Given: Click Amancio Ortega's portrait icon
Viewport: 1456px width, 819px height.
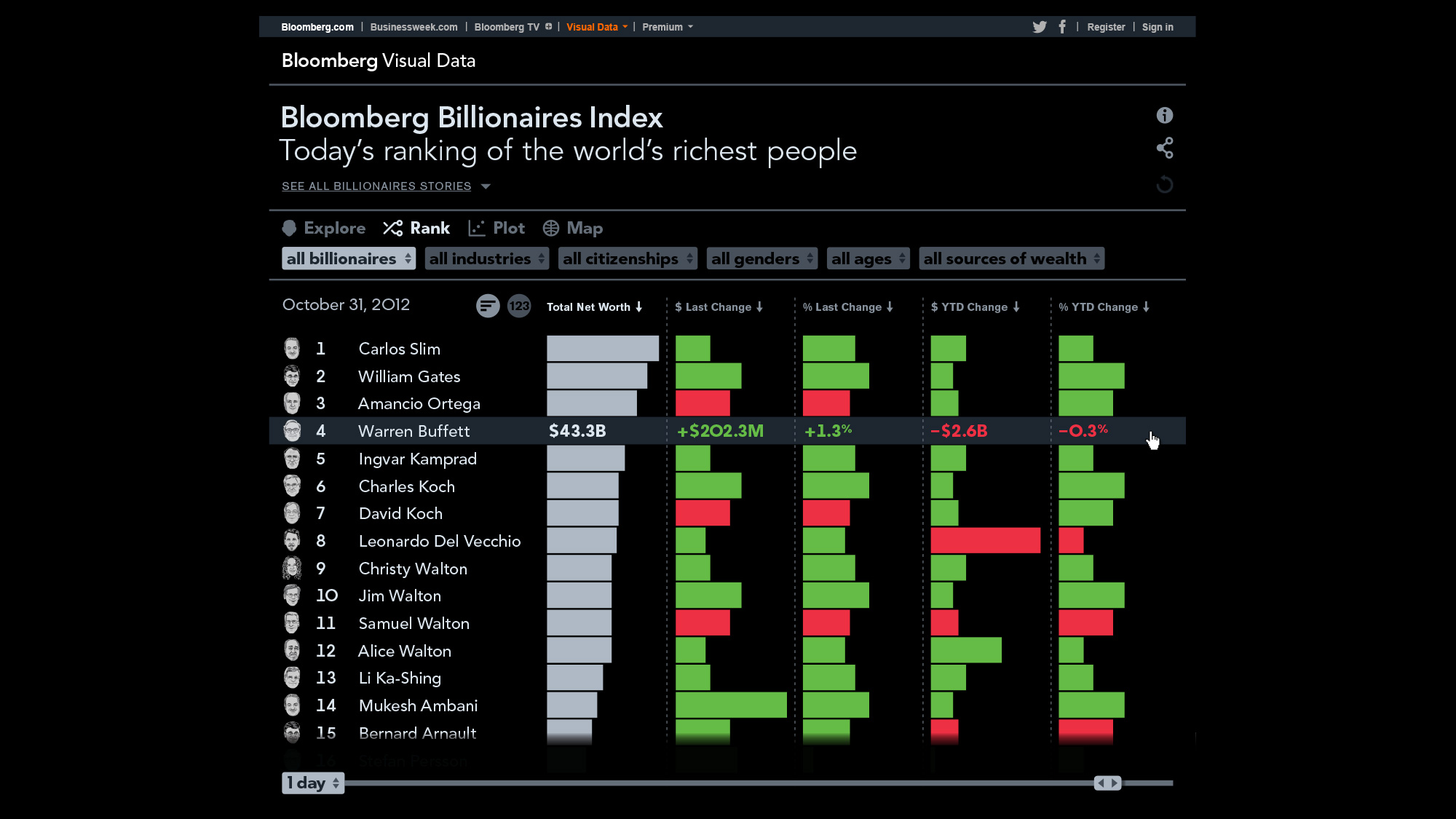Looking at the screenshot, I should [x=292, y=403].
